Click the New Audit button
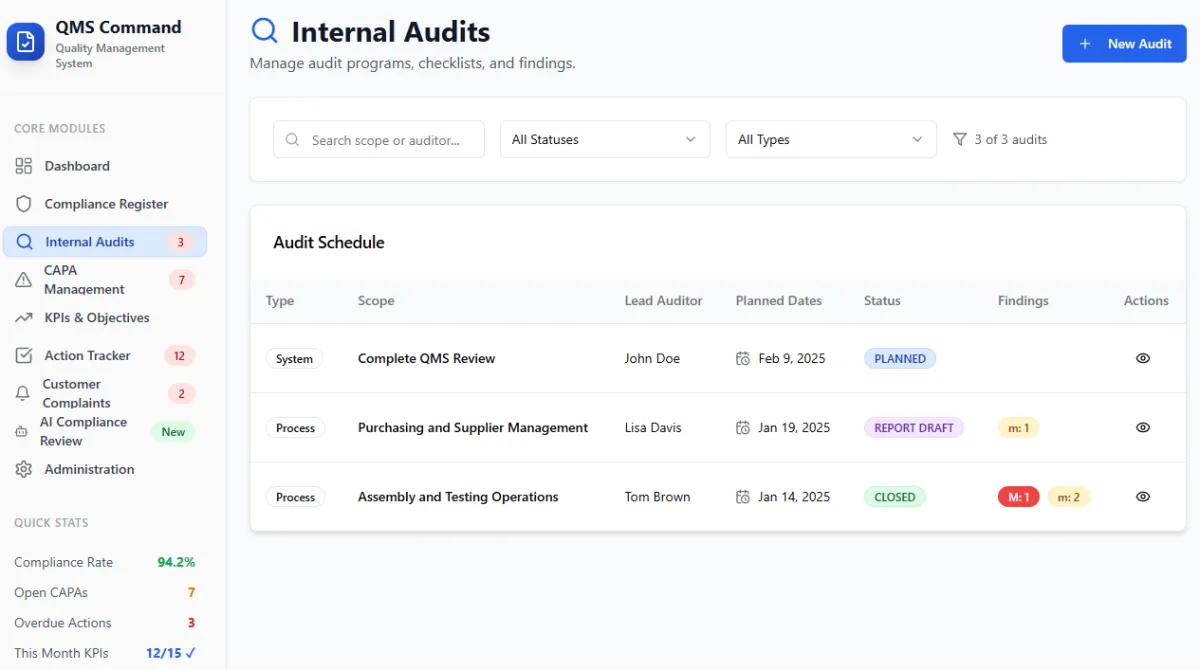 point(1123,44)
